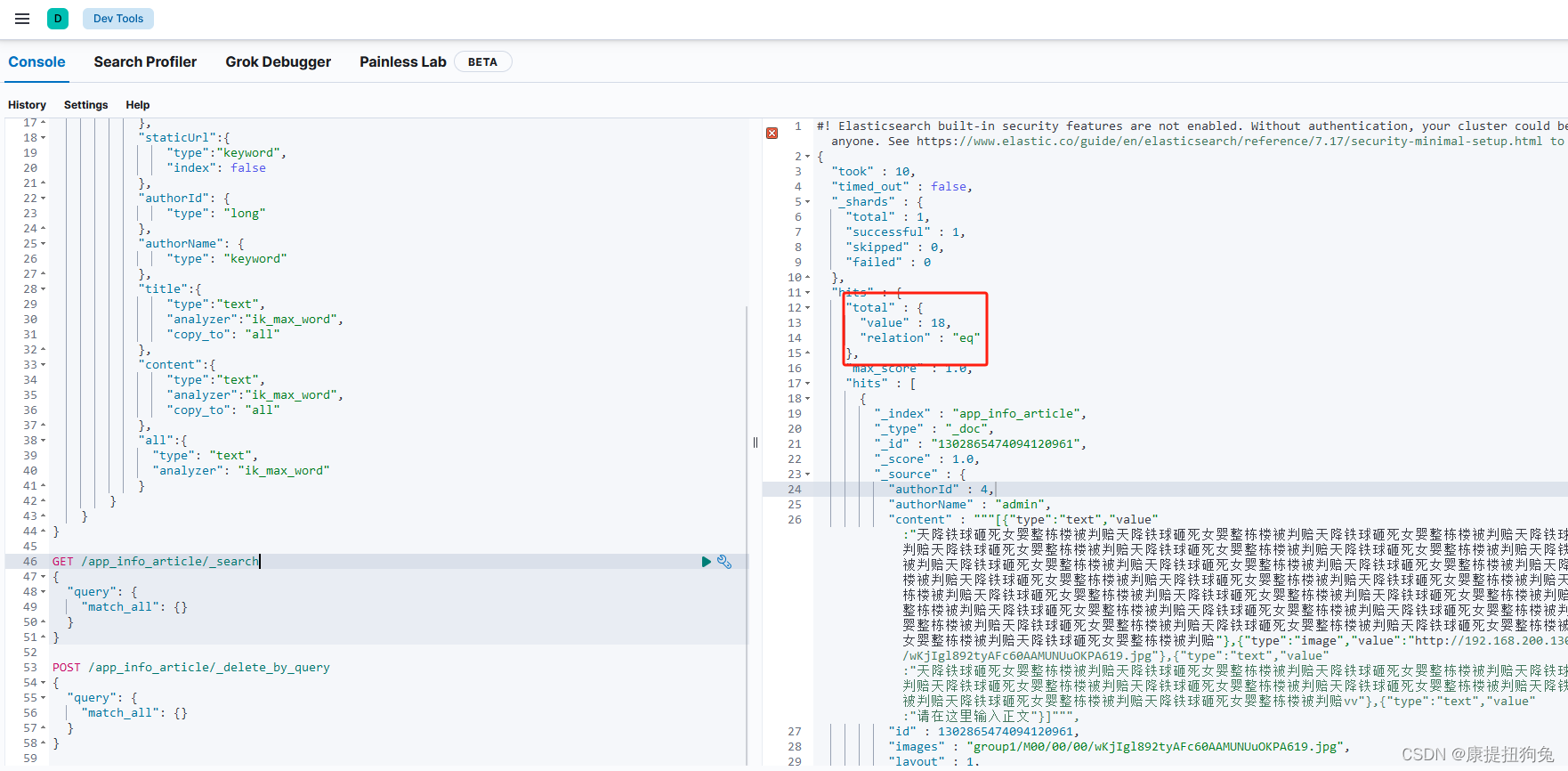1568x771 pixels.
Task: Open the Grok Debugger tab
Action: pyautogui.click(x=278, y=61)
